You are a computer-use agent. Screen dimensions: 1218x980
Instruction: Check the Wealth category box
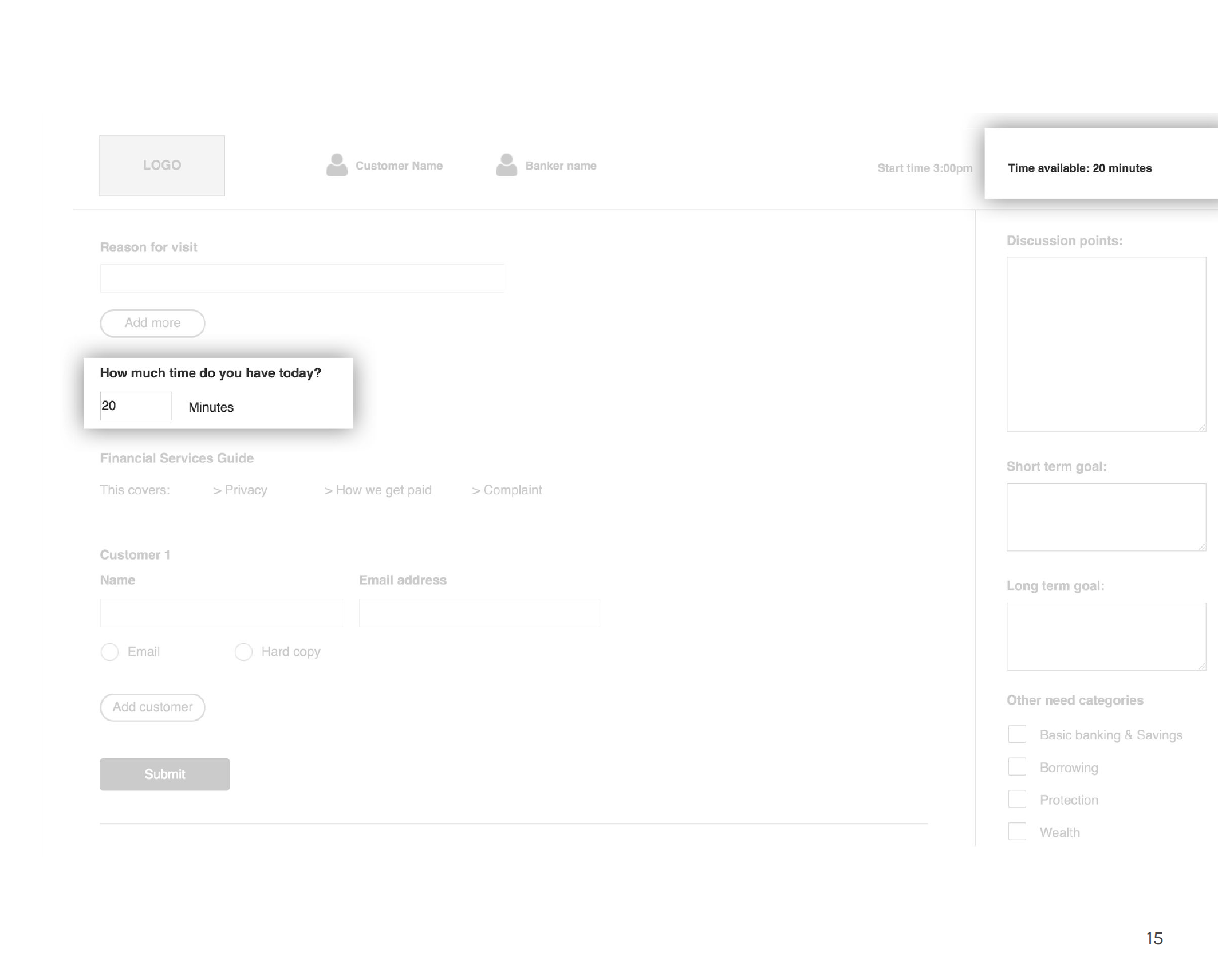pos(1016,832)
